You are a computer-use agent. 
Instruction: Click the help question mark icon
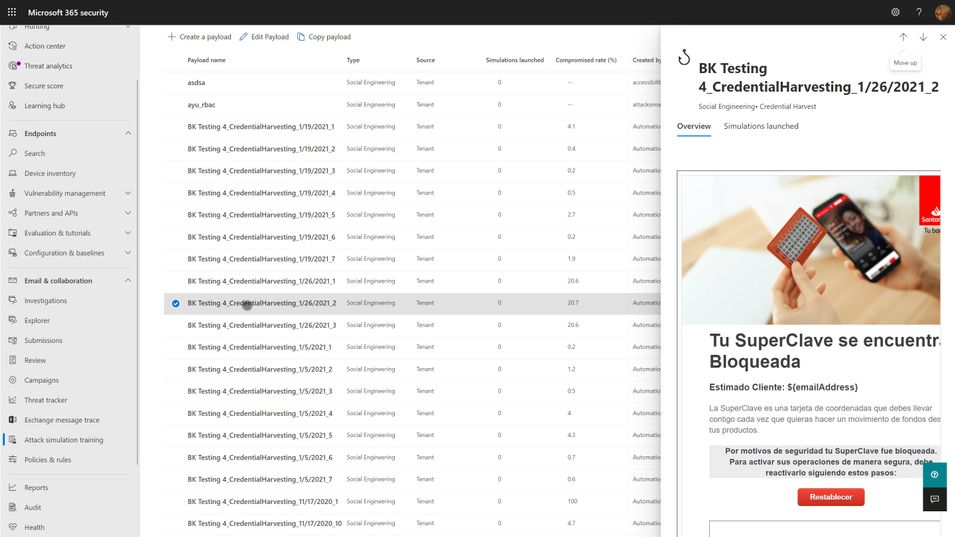point(919,12)
